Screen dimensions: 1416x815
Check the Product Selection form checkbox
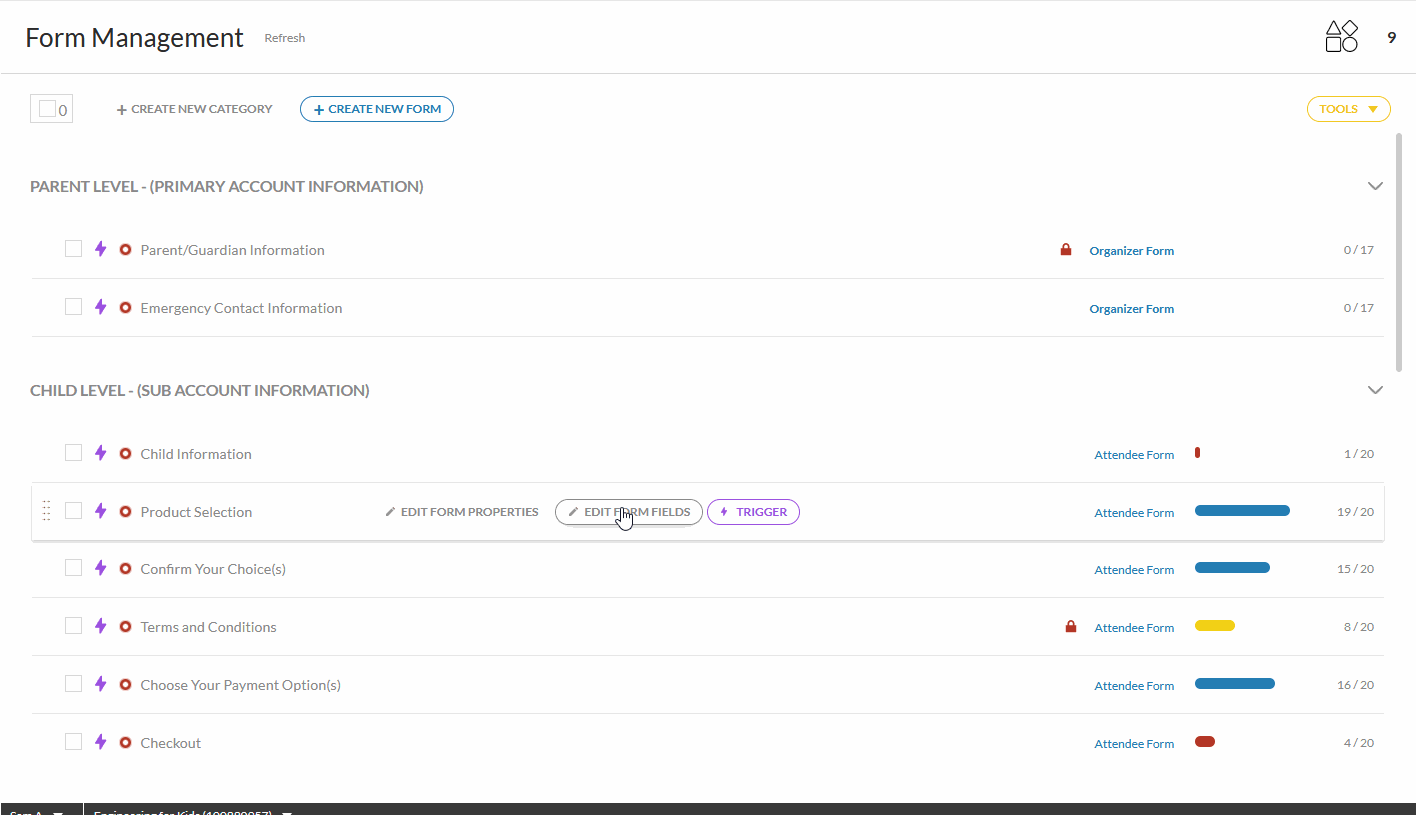73,511
